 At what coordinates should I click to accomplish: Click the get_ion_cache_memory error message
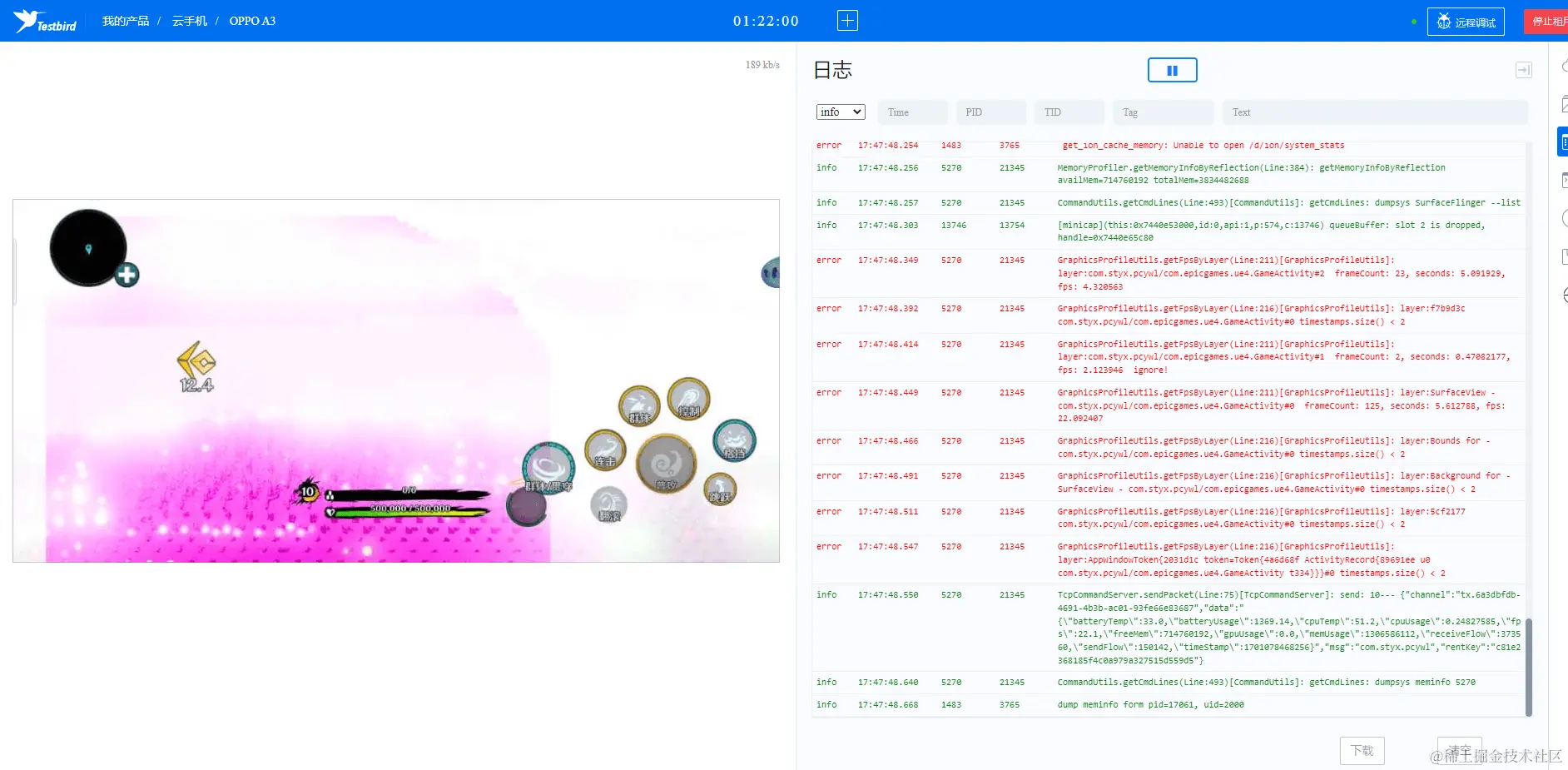point(1203,146)
